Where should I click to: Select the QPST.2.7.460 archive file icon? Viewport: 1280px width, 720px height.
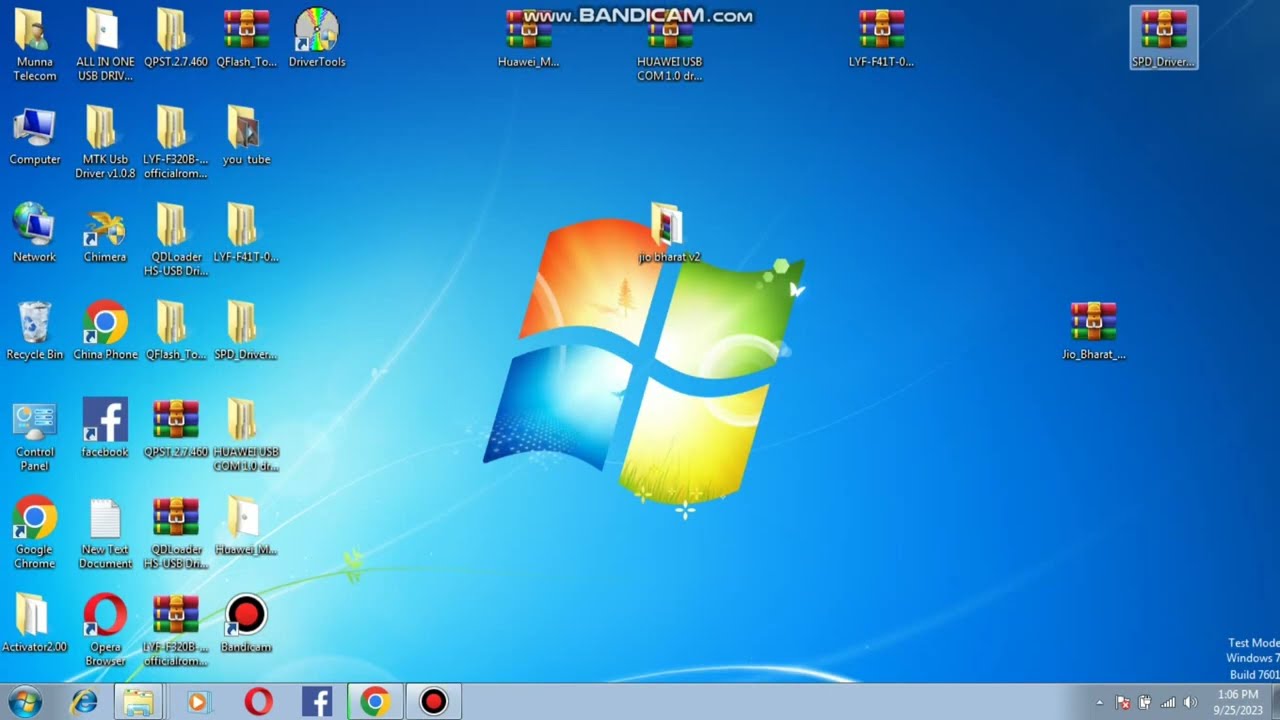[176, 428]
